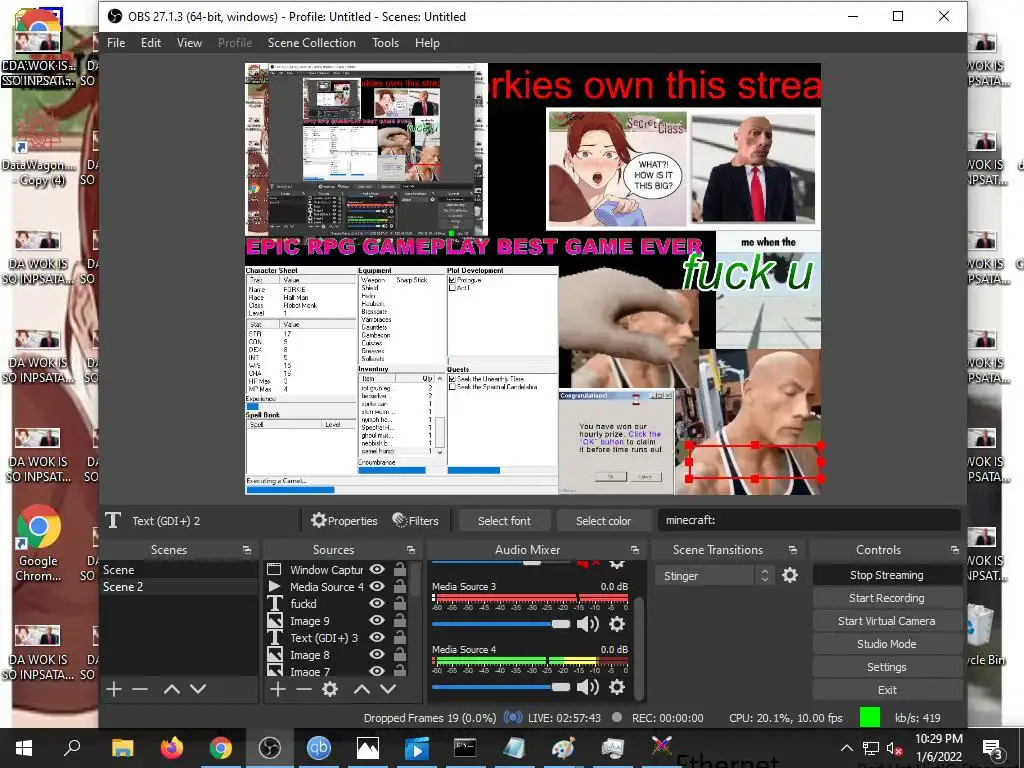Show hidden system tray icons

pyautogui.click(x=846, y=748)
